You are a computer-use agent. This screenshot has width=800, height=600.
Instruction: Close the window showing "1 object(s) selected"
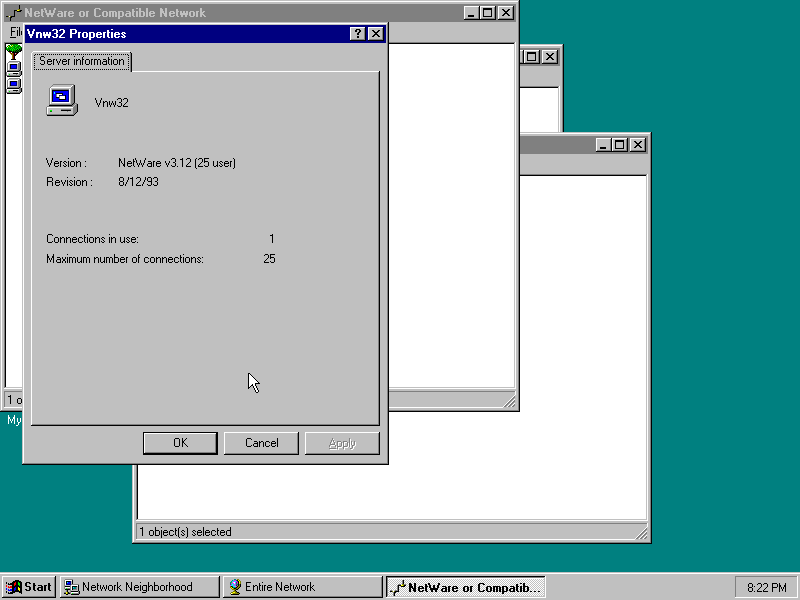pos(638,145)
